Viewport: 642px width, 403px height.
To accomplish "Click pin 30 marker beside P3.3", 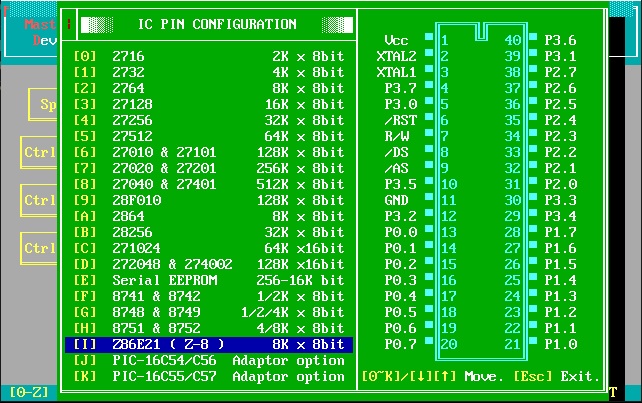I will point(533,196).
